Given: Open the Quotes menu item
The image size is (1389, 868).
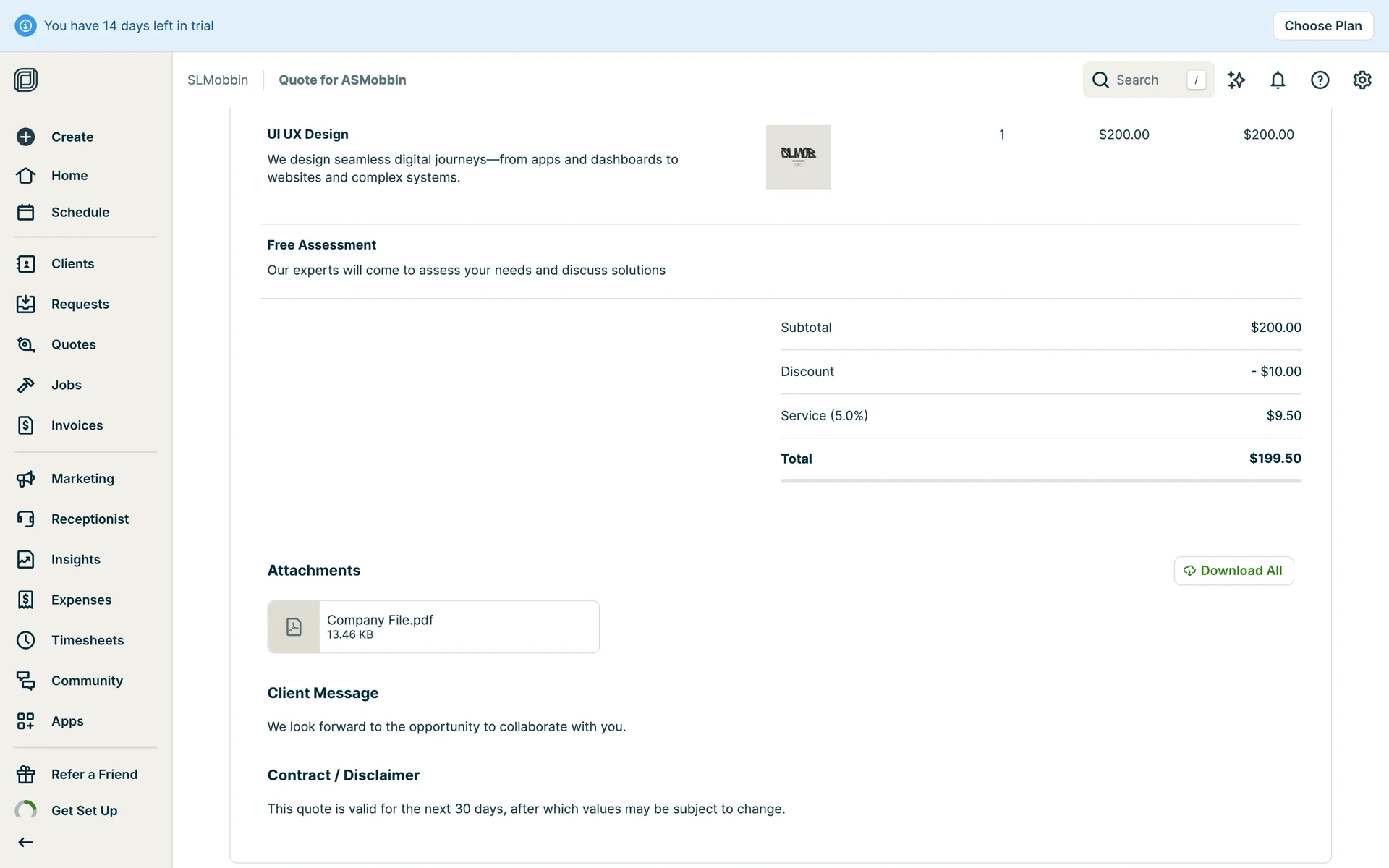Looking at the screenshot, I should click(73, 344).
